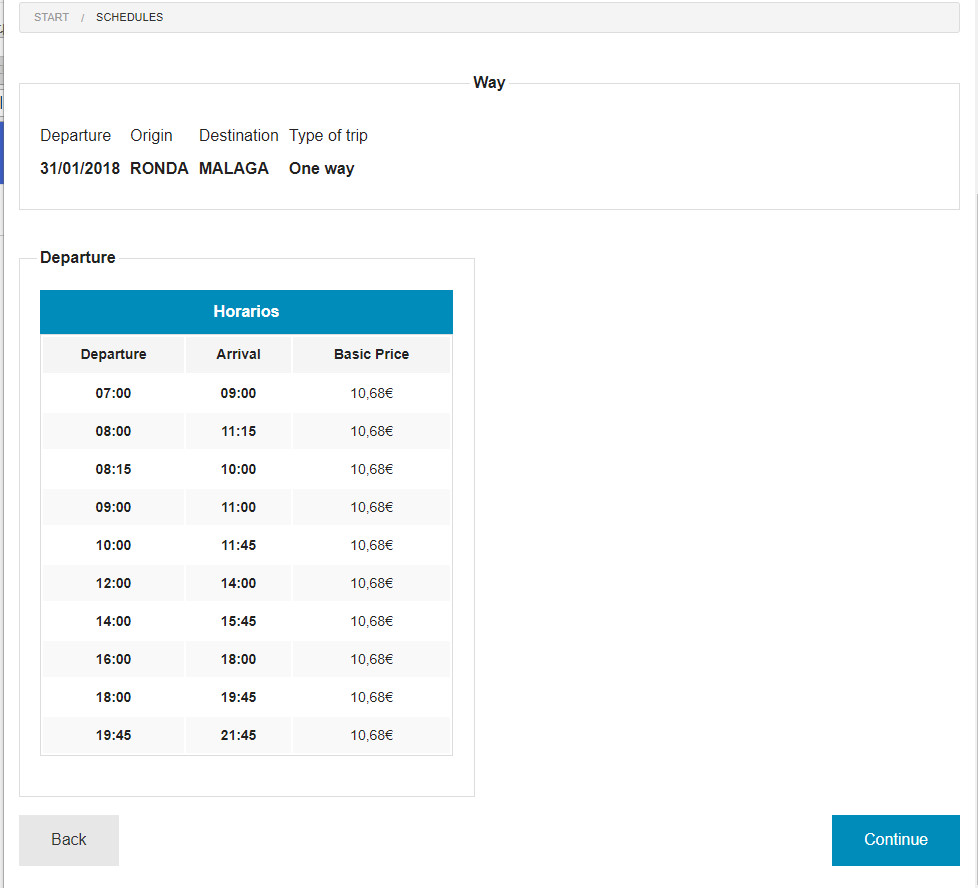The width and height of the screenshot is (978, 888).
Task: Choose the 18:00 departure schedule
Action: click(113, 698)
